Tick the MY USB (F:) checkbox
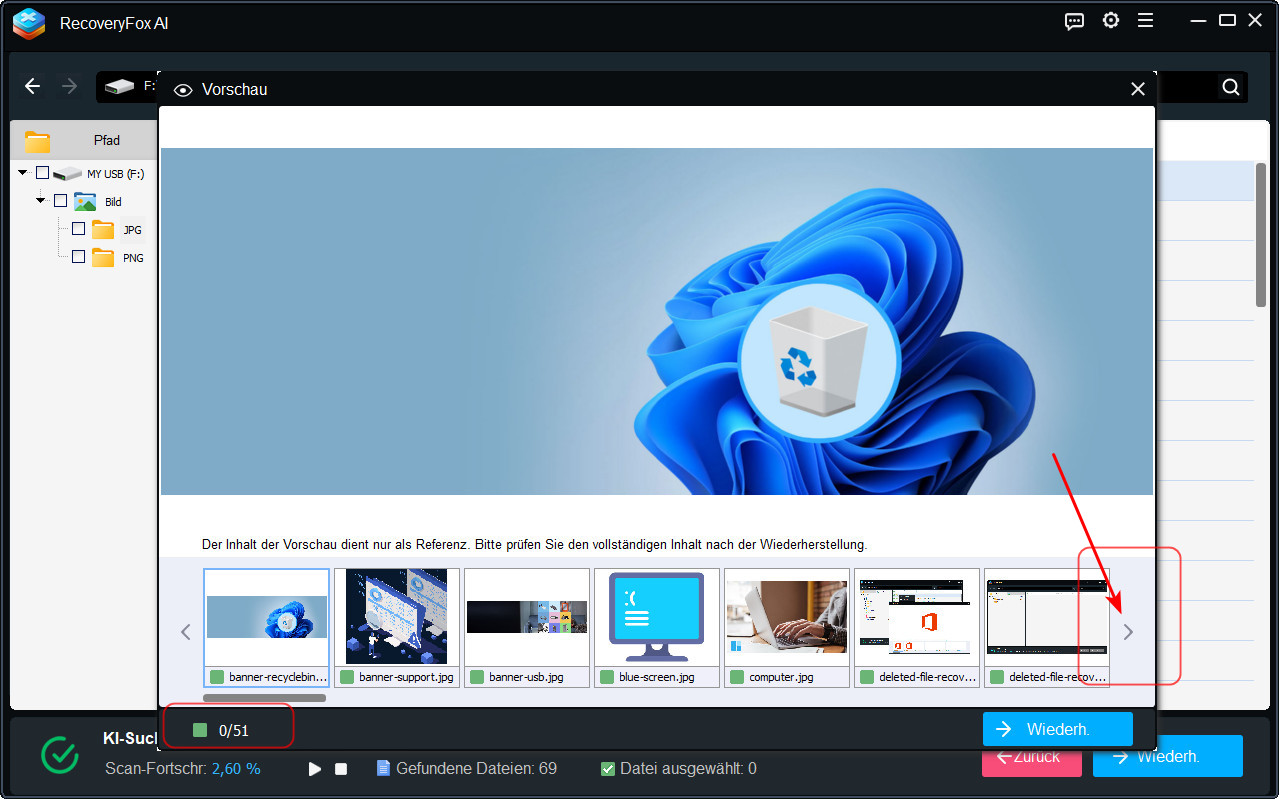1279x799 pixels. point(42,173)
